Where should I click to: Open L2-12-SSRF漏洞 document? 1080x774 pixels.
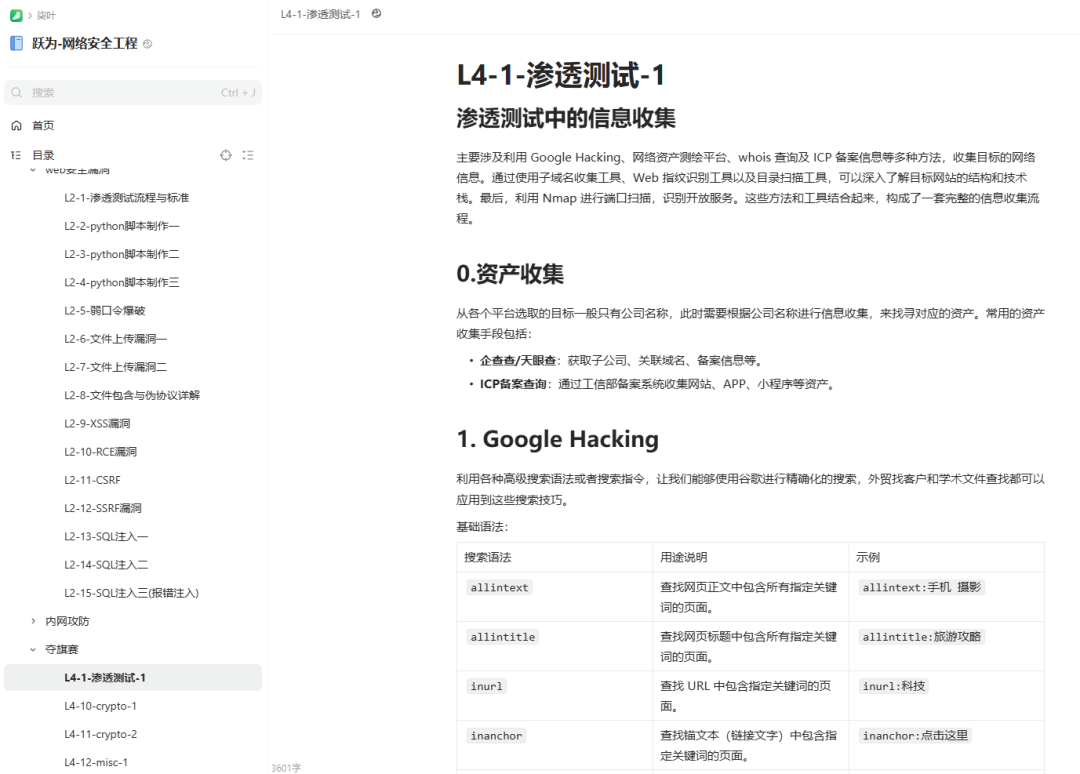pos(103,508)
